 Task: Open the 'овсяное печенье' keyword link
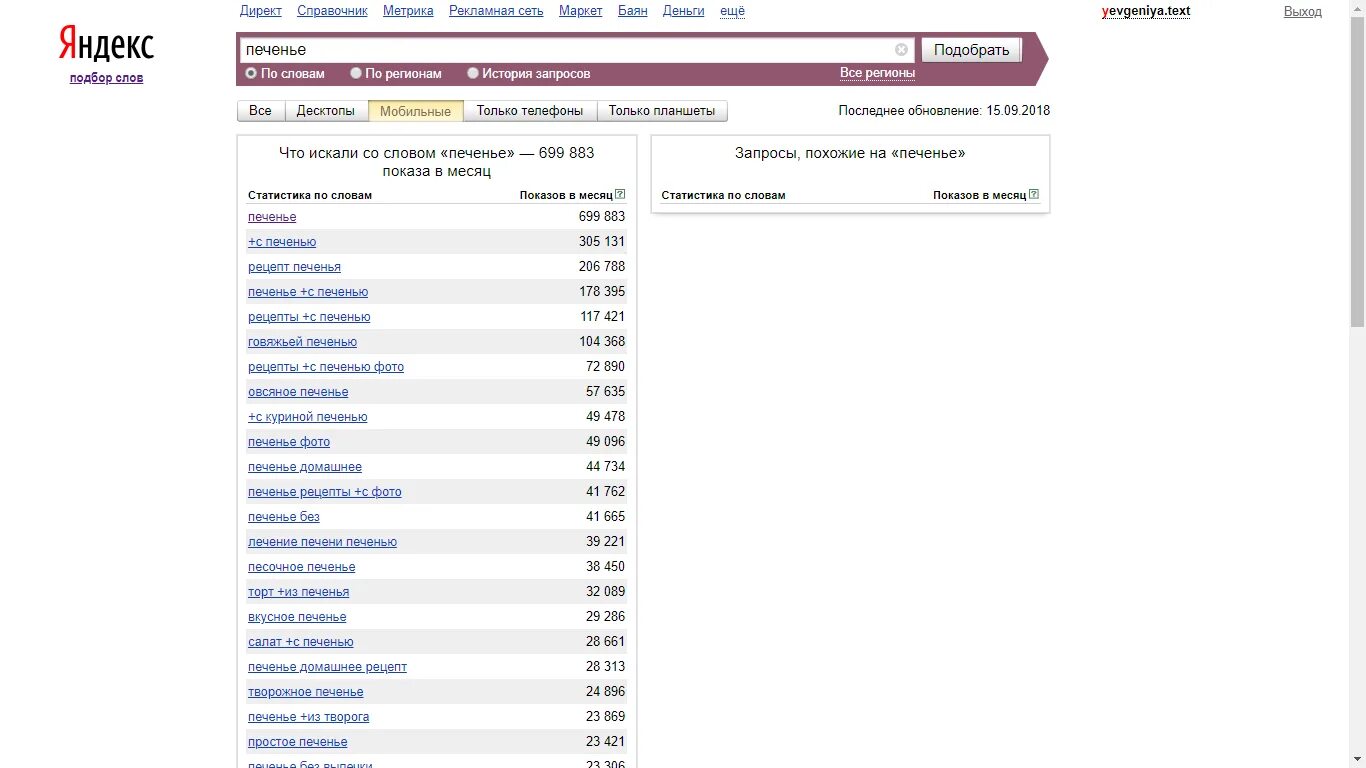298,392
